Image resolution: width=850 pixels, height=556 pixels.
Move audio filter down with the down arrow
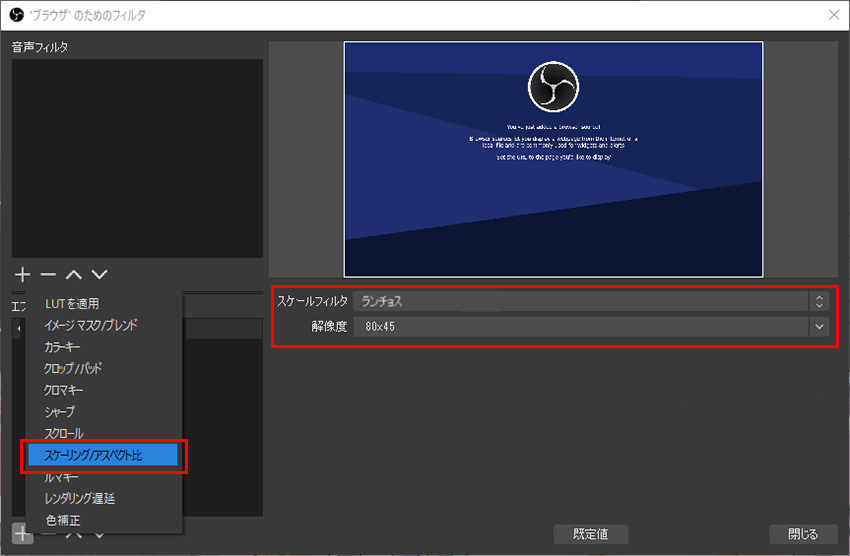[99, 274]
